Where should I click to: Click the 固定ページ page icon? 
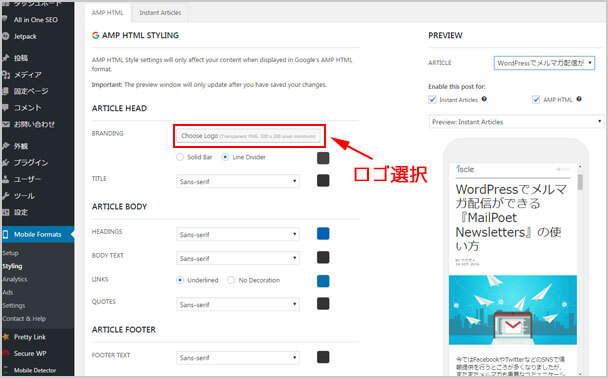(x=5, y=91)
